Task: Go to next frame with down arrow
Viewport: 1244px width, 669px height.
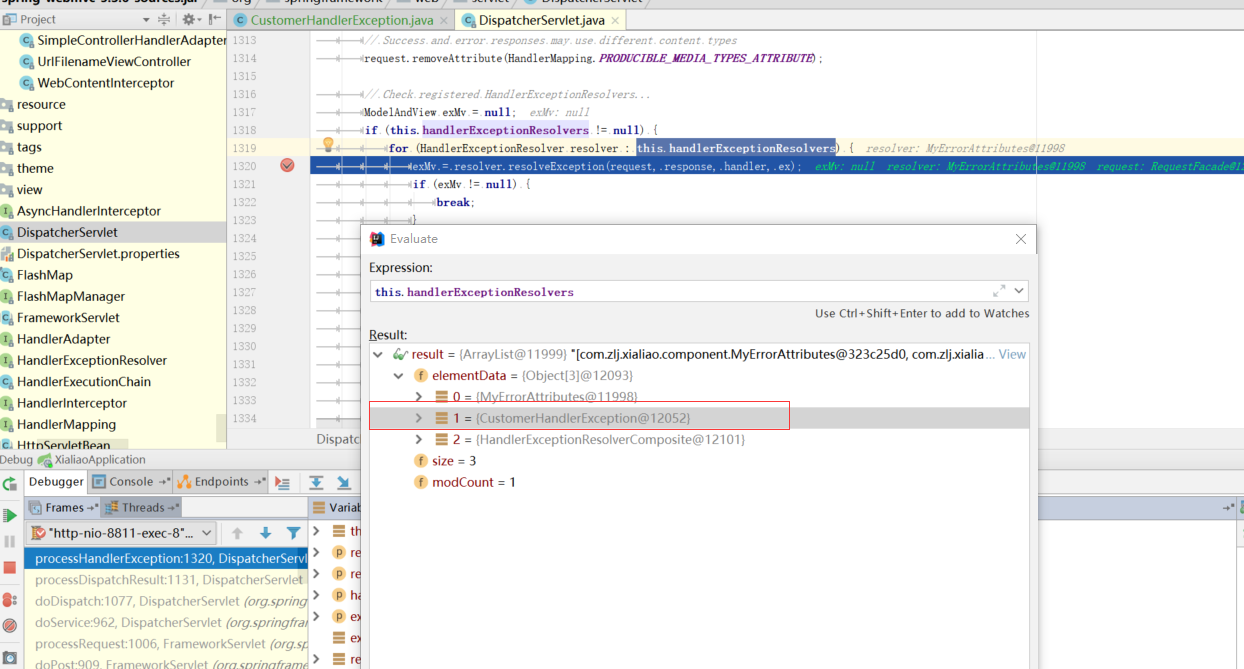Action: click(265, 533)
